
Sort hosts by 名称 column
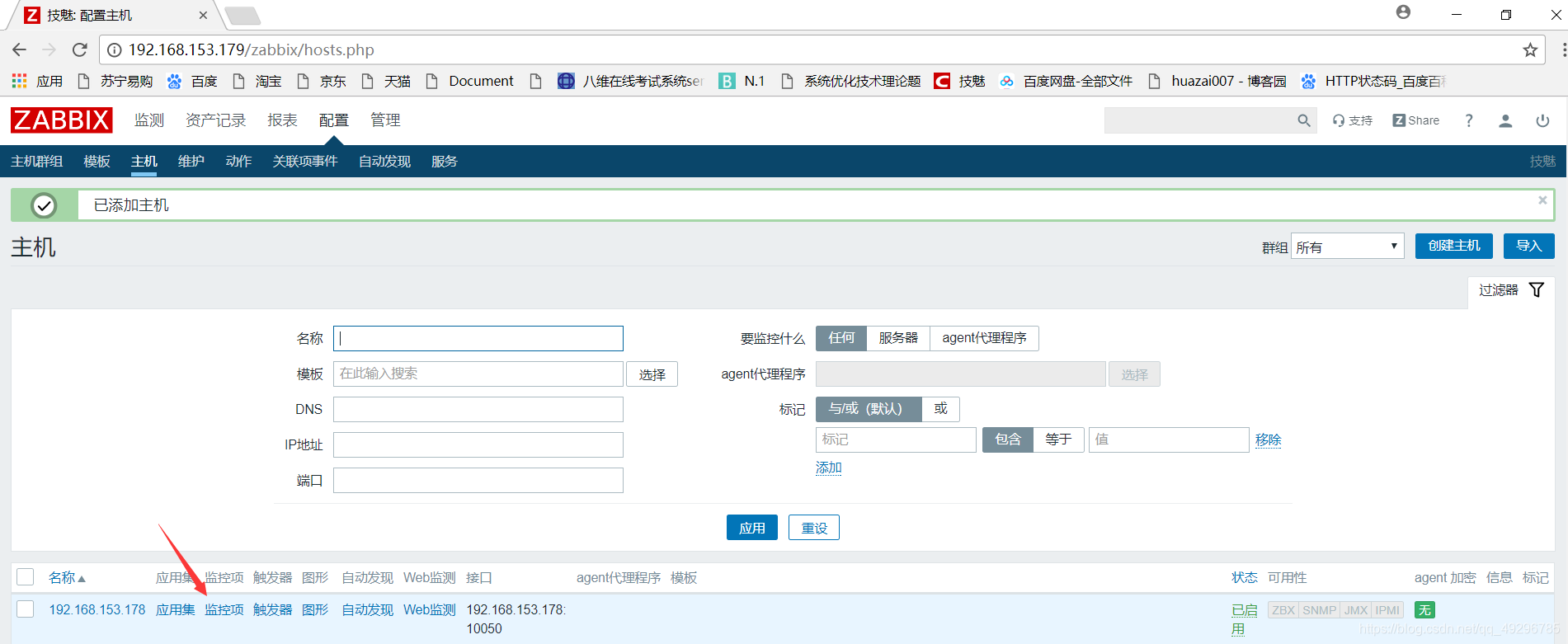pos(67,577)
